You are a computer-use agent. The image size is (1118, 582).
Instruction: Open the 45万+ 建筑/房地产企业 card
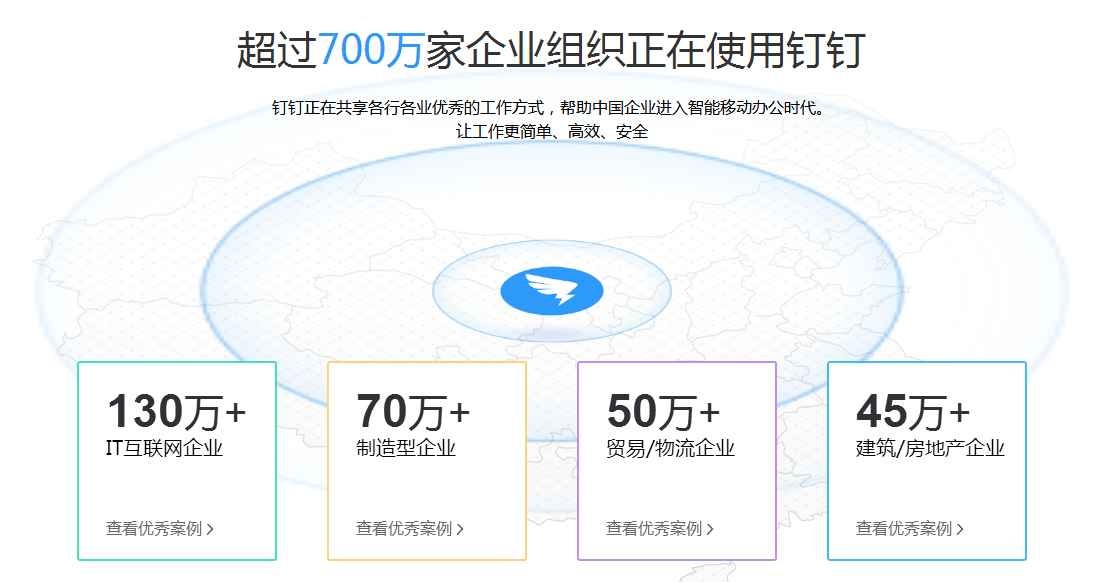(927, 461)
